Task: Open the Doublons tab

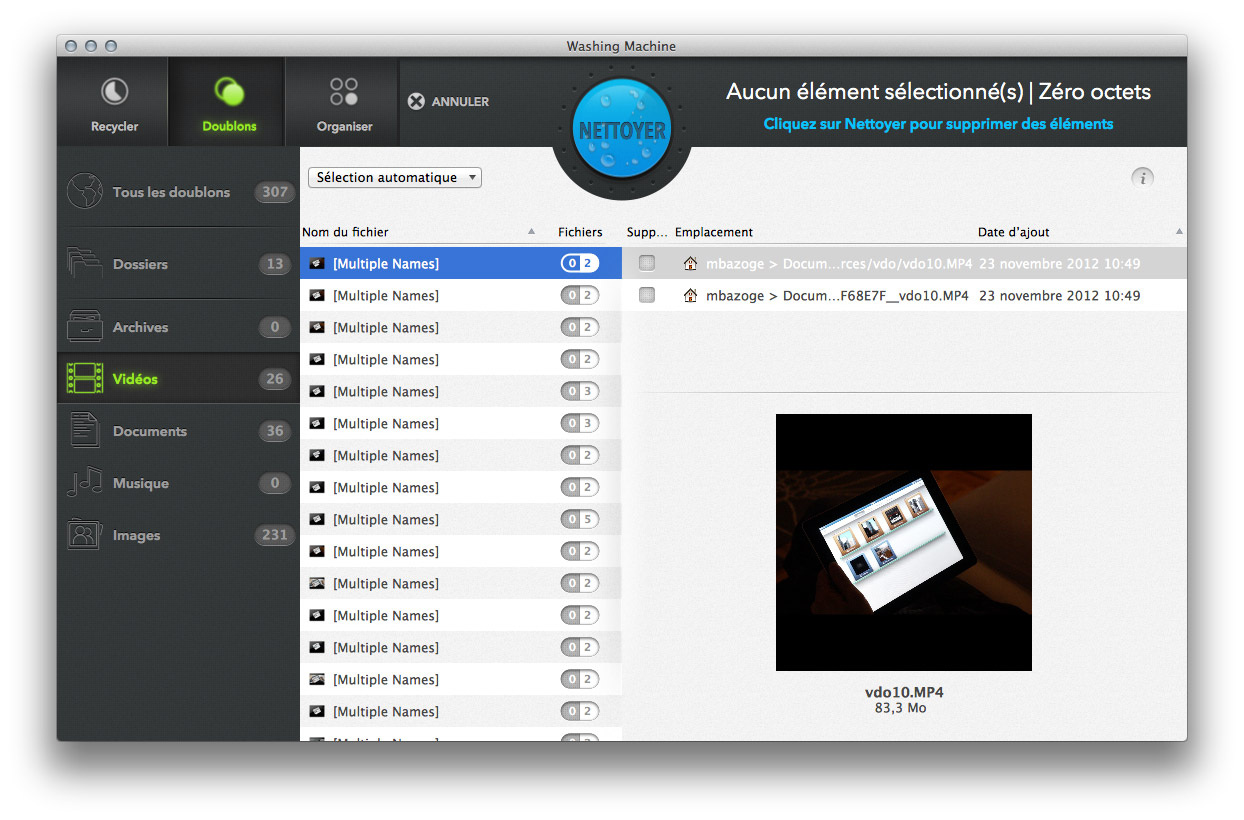Action: 229,103
